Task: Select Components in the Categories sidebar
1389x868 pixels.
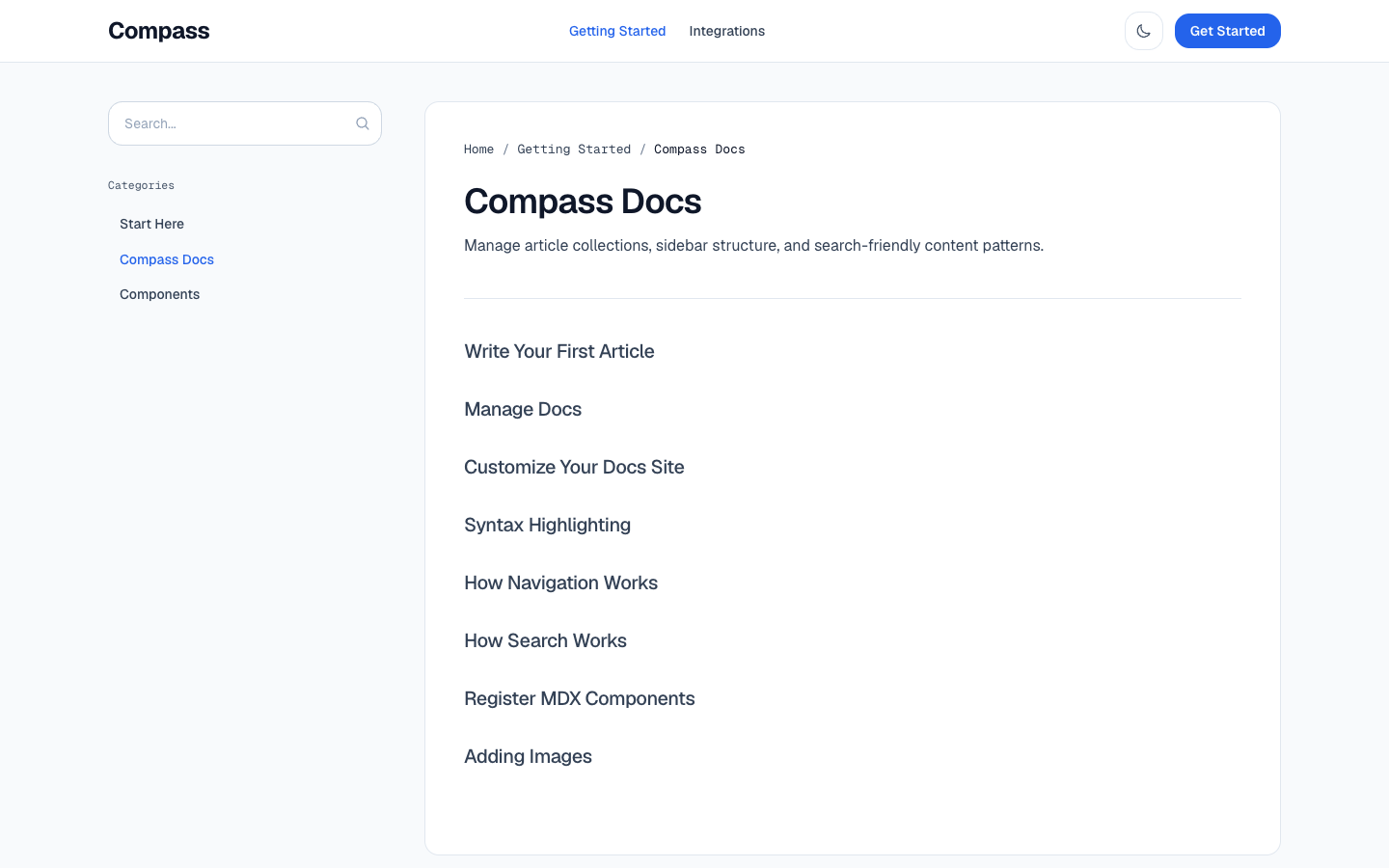Action: [x=160, y=294]
